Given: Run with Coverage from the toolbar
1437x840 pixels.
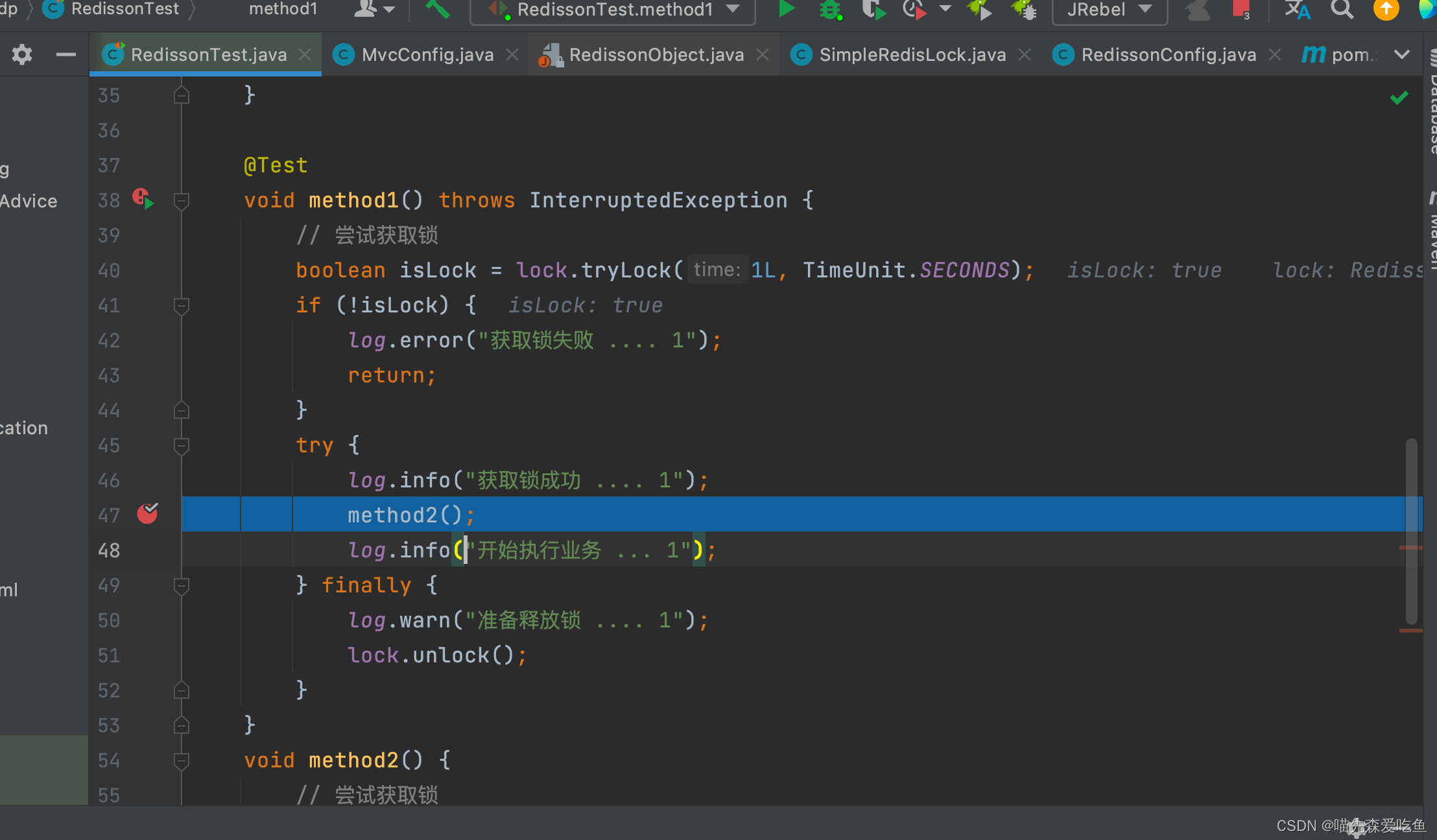Looking at the screenshot, I should pyautogui.click(x=873, y=10).
